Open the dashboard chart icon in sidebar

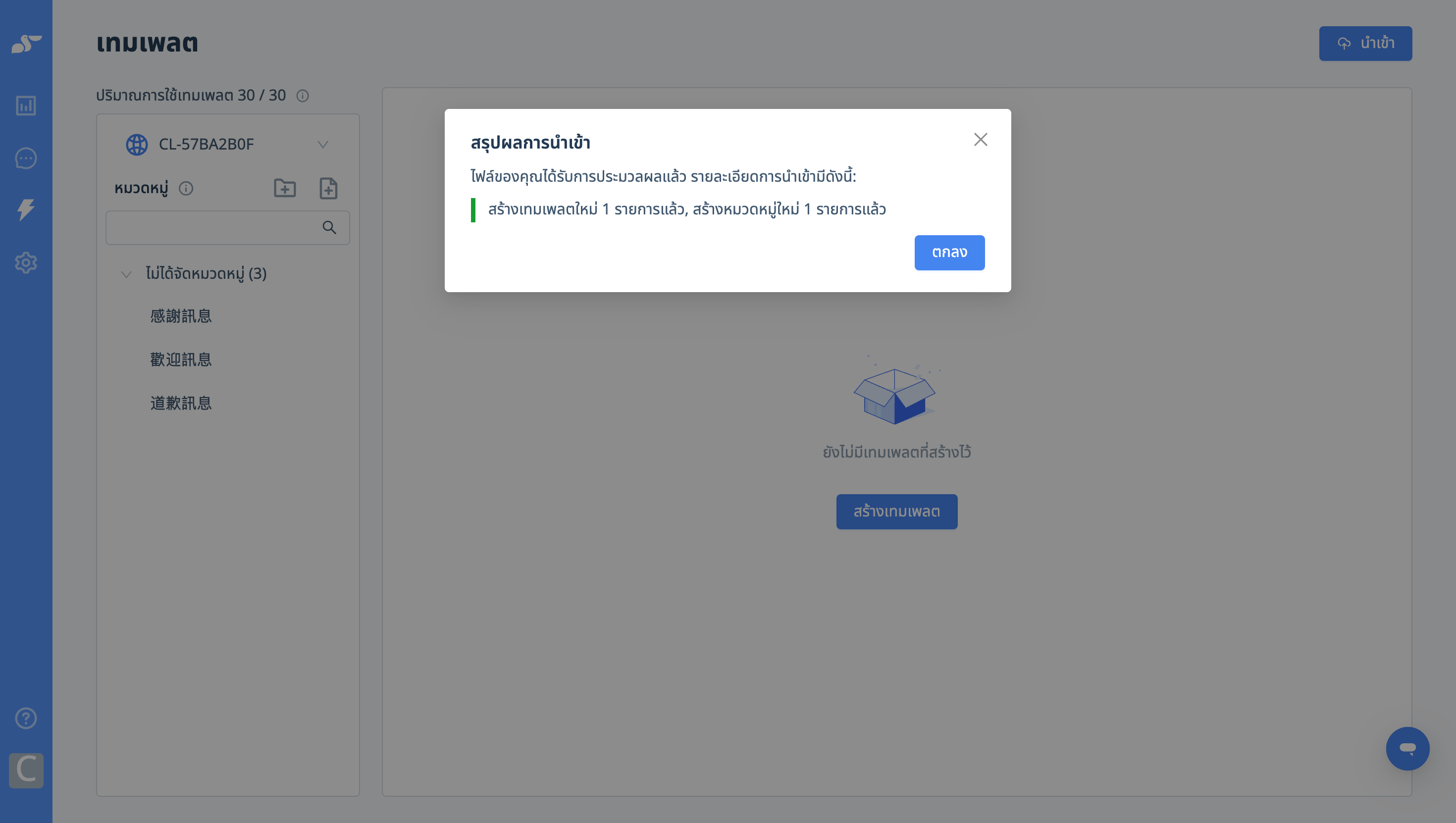[x=26, y=105]
